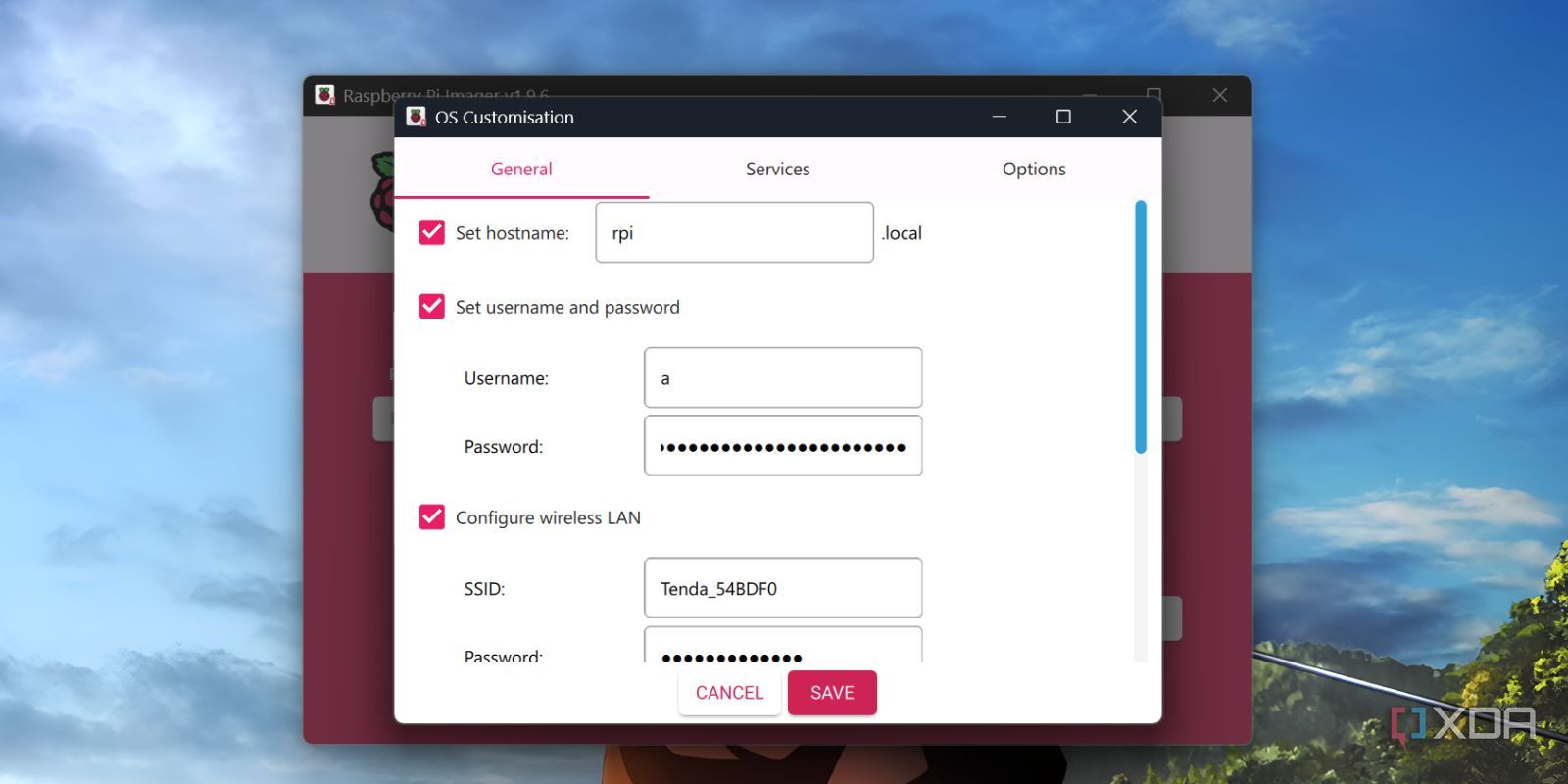Screen dimensions: 1568x784
Task: Maximize the OS Customisation dialog
Action: (x=1063, y=117)
